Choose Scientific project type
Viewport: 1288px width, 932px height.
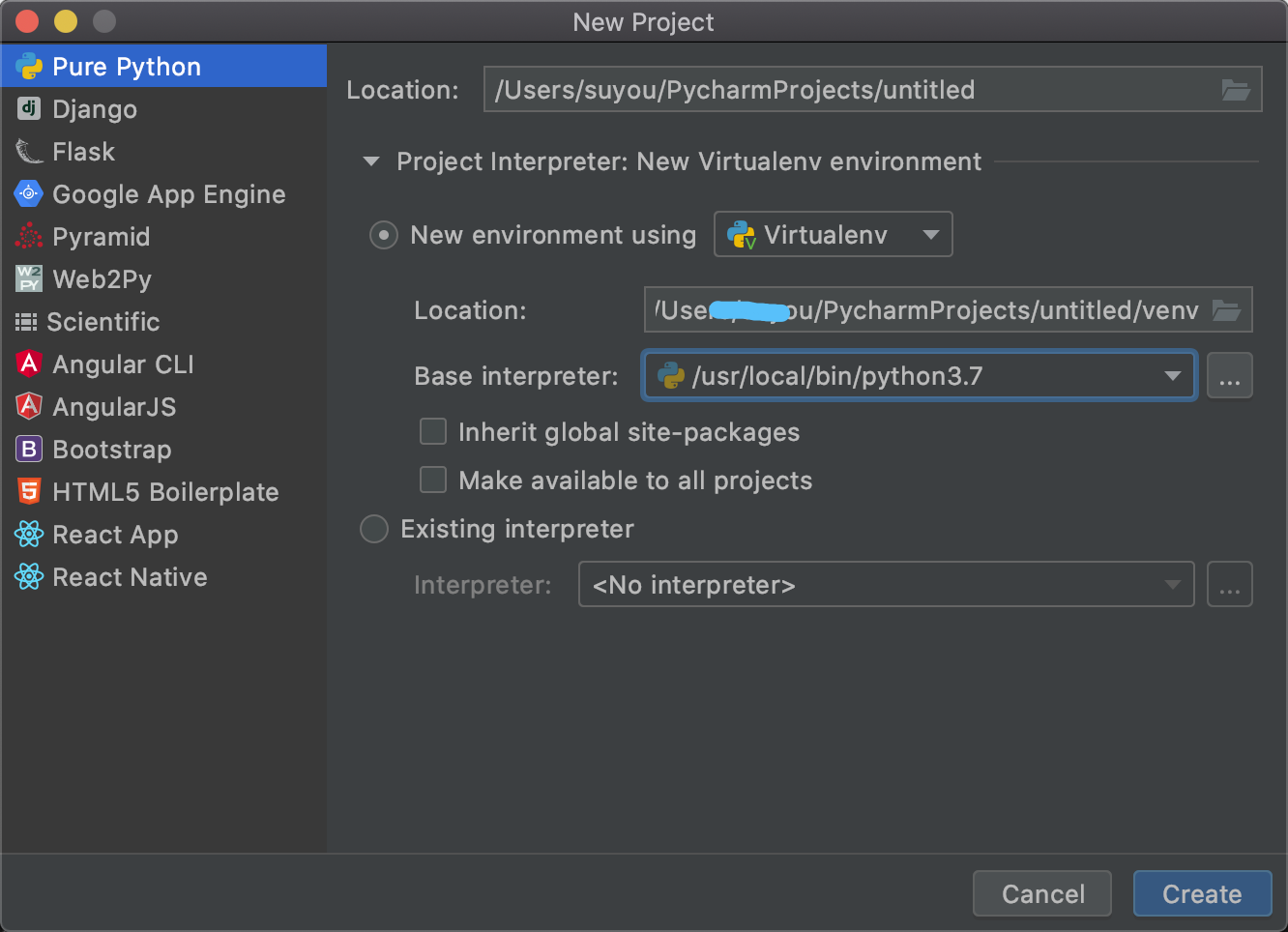click(163, 322)
